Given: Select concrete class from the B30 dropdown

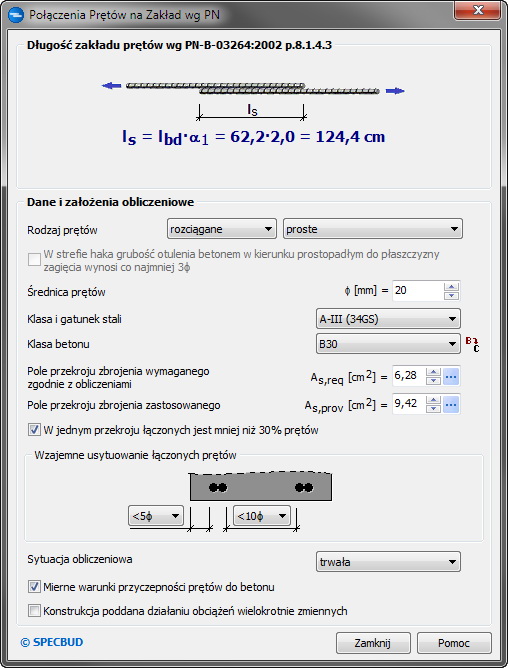Looking at the screenshot, I should click(x=388, y=344).
